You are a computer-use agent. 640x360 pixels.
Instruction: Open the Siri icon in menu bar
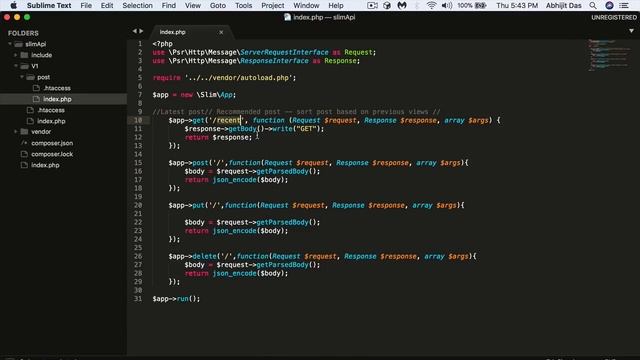click(x=609, y=5)
